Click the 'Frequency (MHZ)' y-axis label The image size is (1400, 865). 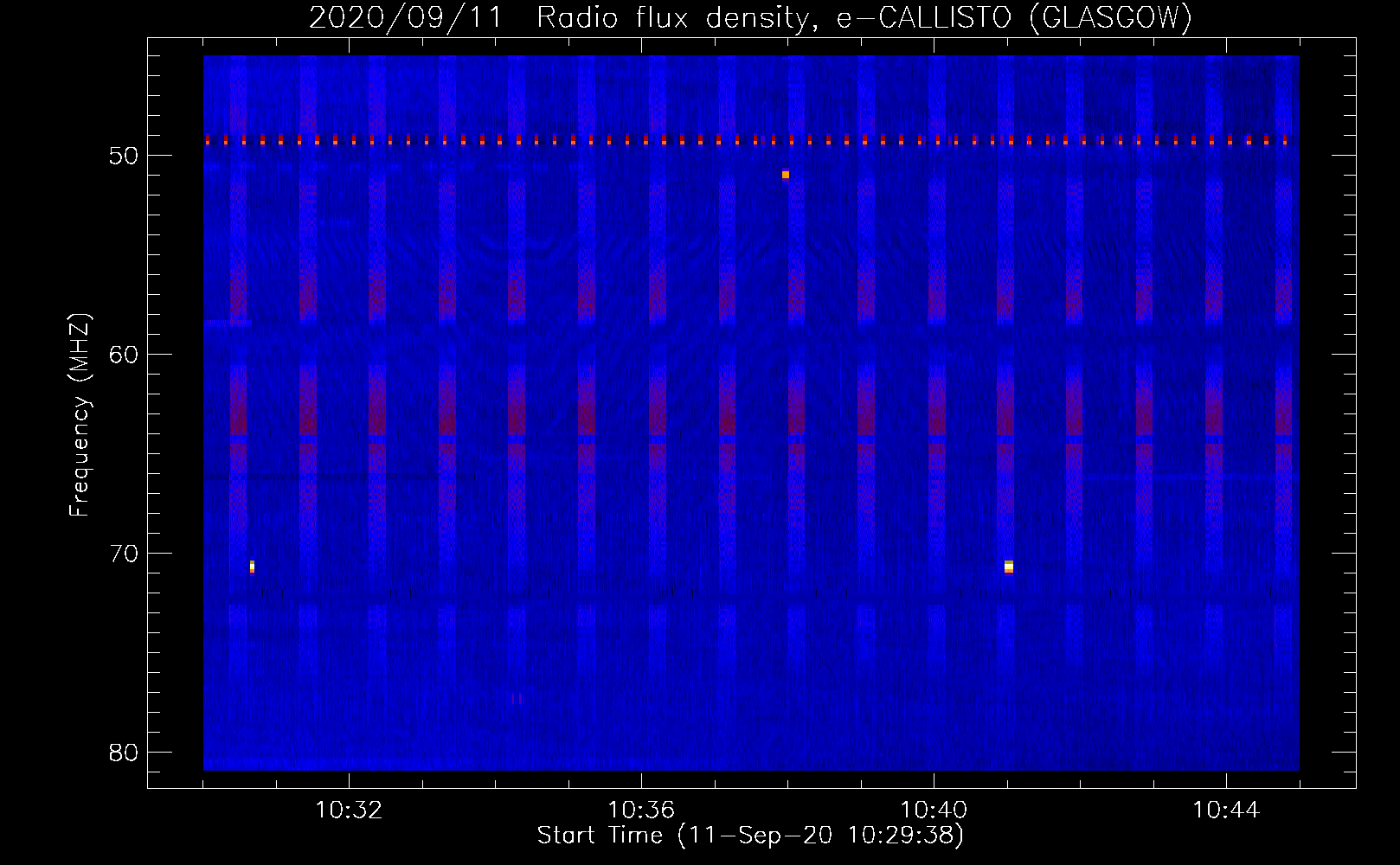[80, 415]
